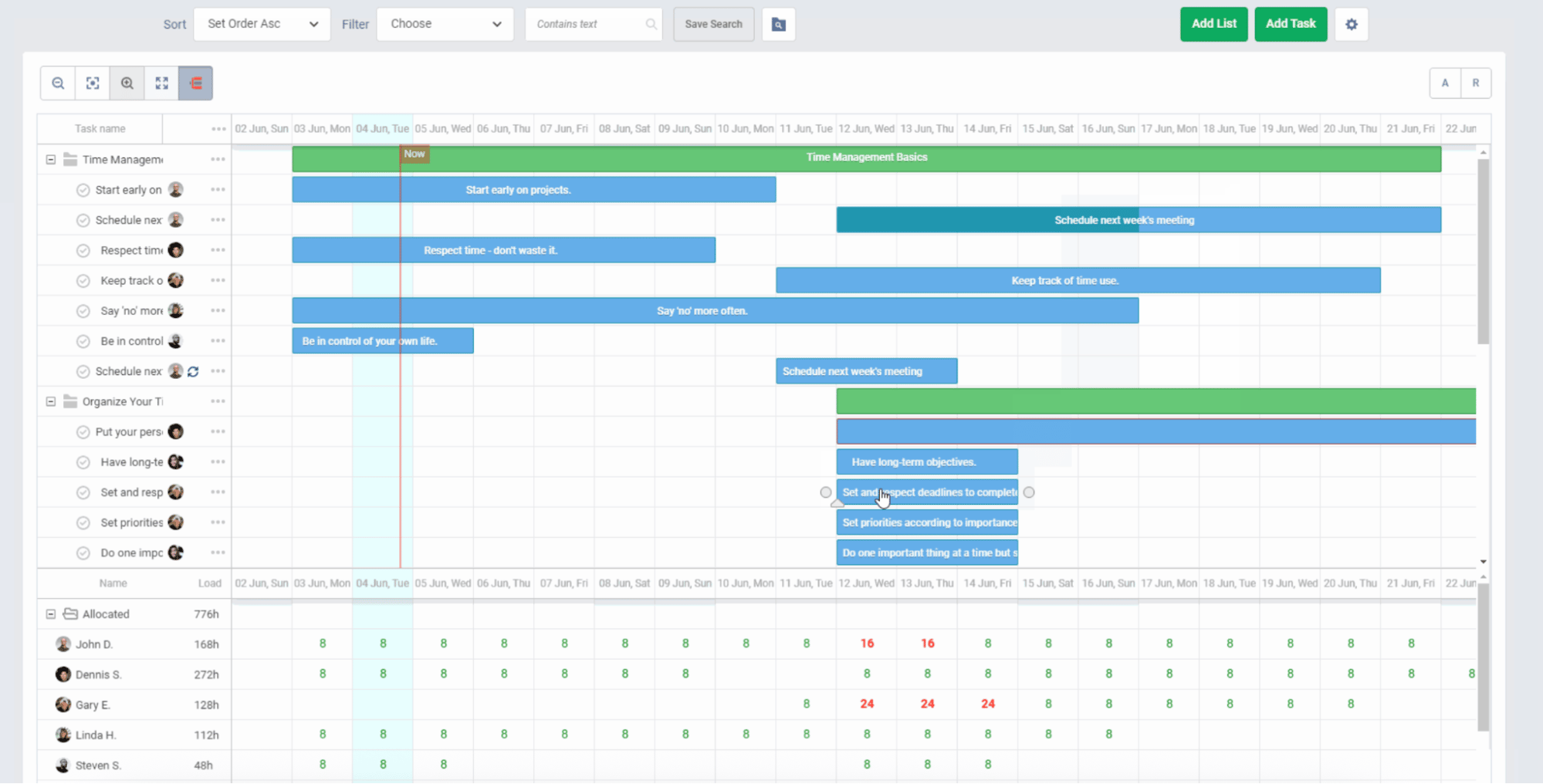The width and height of the screenshot is (1543, 784).
Task: Collapse the Time Management task group
Action: (x=51, y=159)
